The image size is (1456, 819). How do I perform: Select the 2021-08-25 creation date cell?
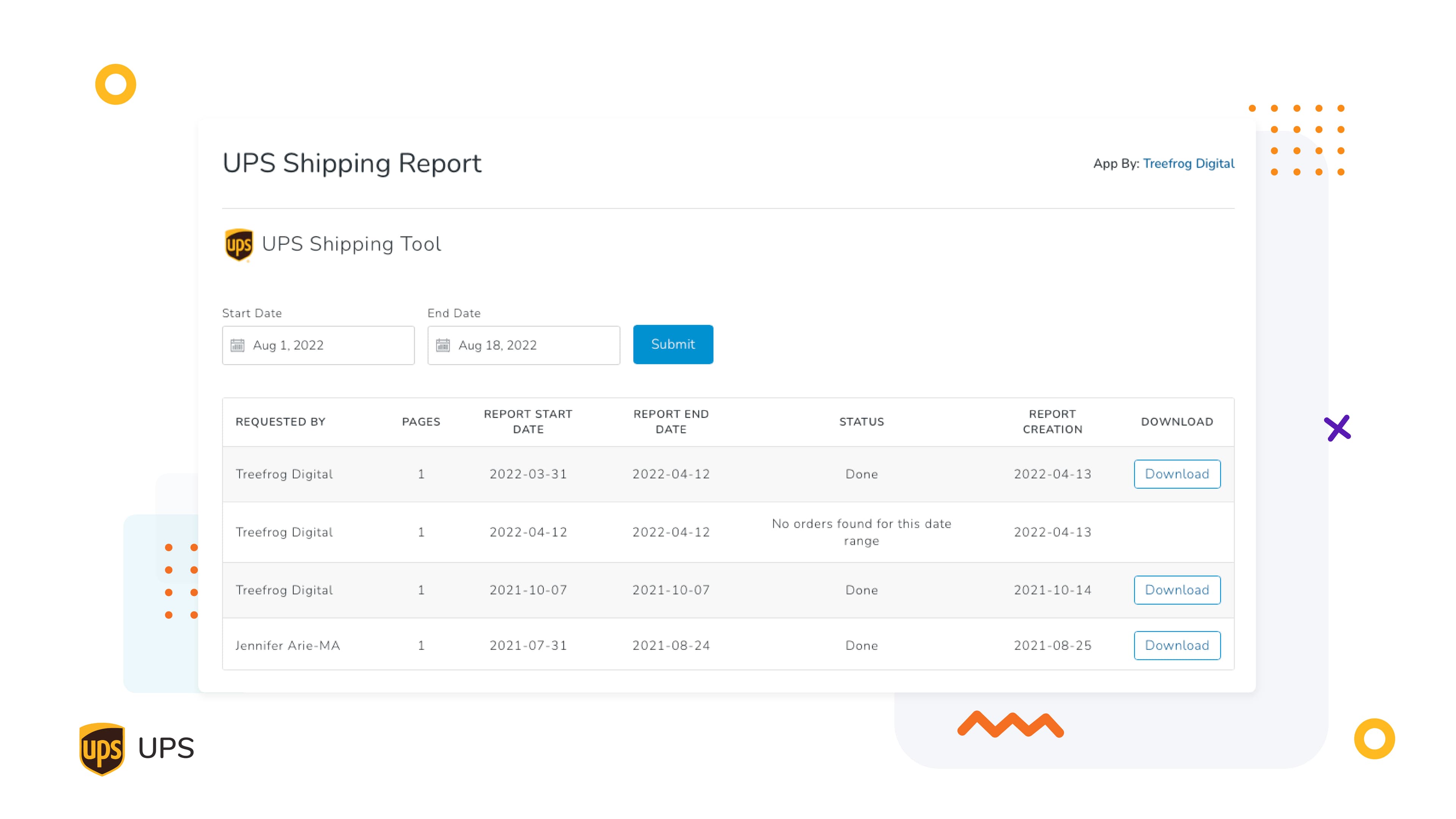coord(1053,645)
